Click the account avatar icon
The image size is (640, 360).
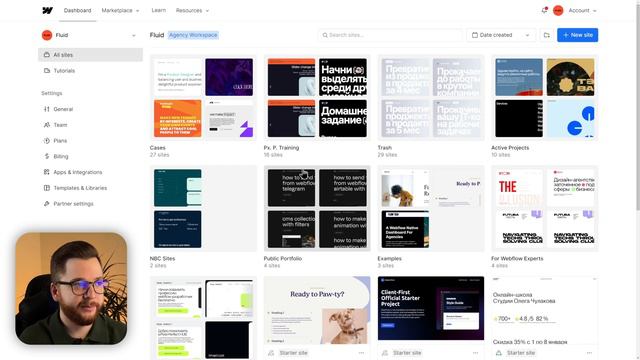pos(558,11)
